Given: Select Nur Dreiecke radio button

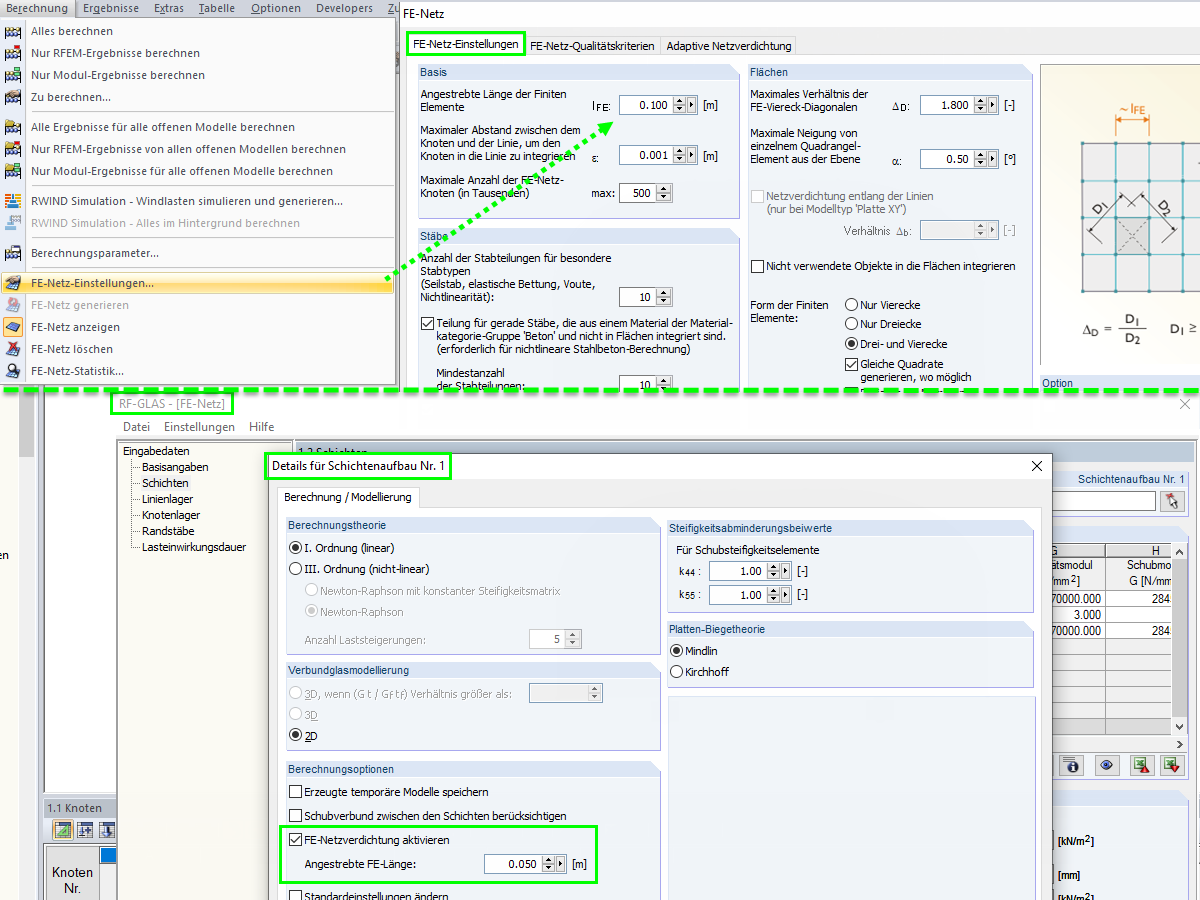Looking at the screenshot, I should (852, 324).
